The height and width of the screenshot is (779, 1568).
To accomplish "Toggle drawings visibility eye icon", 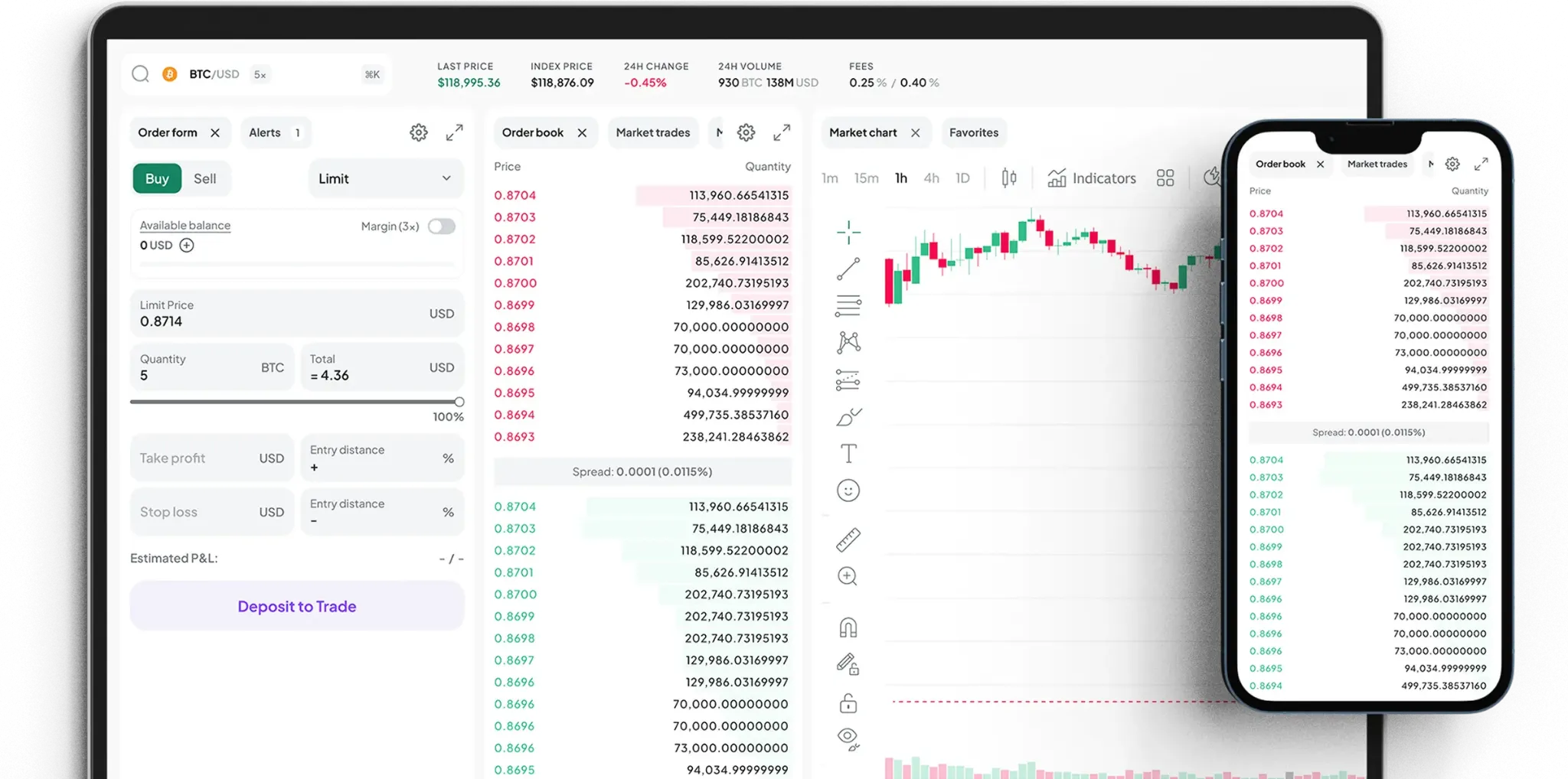I will point(848,738).
